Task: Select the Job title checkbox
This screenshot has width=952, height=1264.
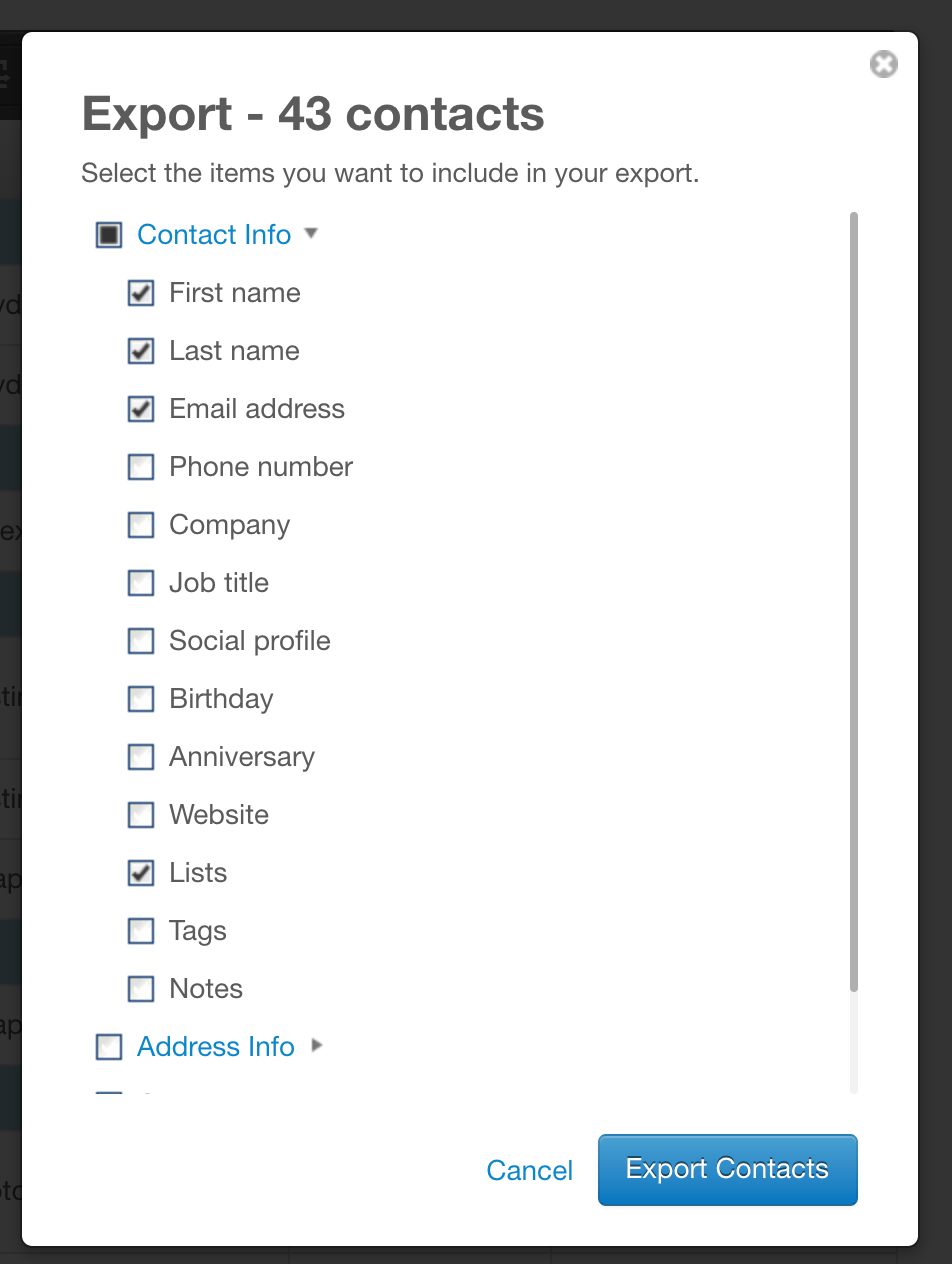Action: [141, 583]
